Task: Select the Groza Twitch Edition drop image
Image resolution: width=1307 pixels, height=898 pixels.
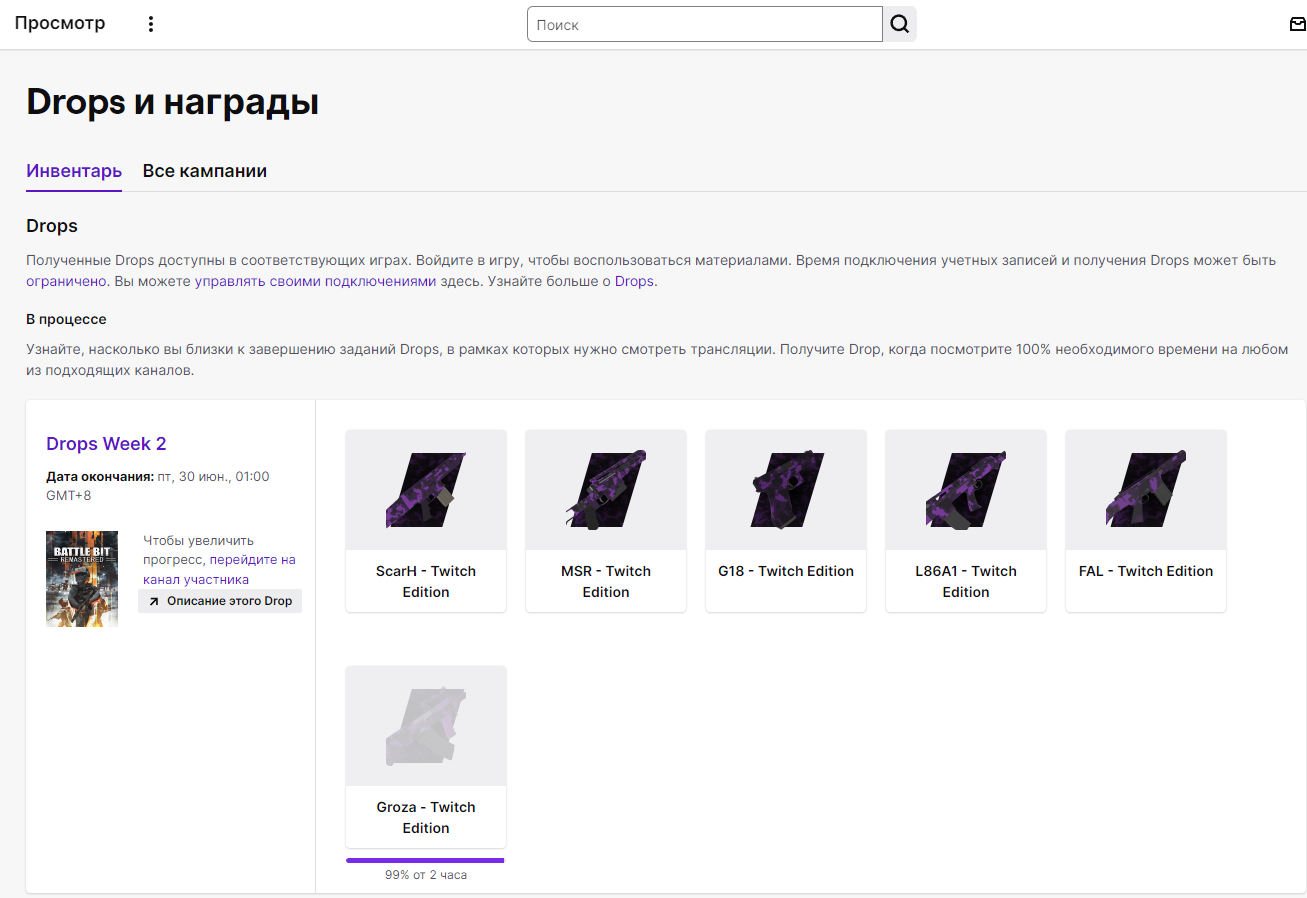Action: [x=426, y=726]
